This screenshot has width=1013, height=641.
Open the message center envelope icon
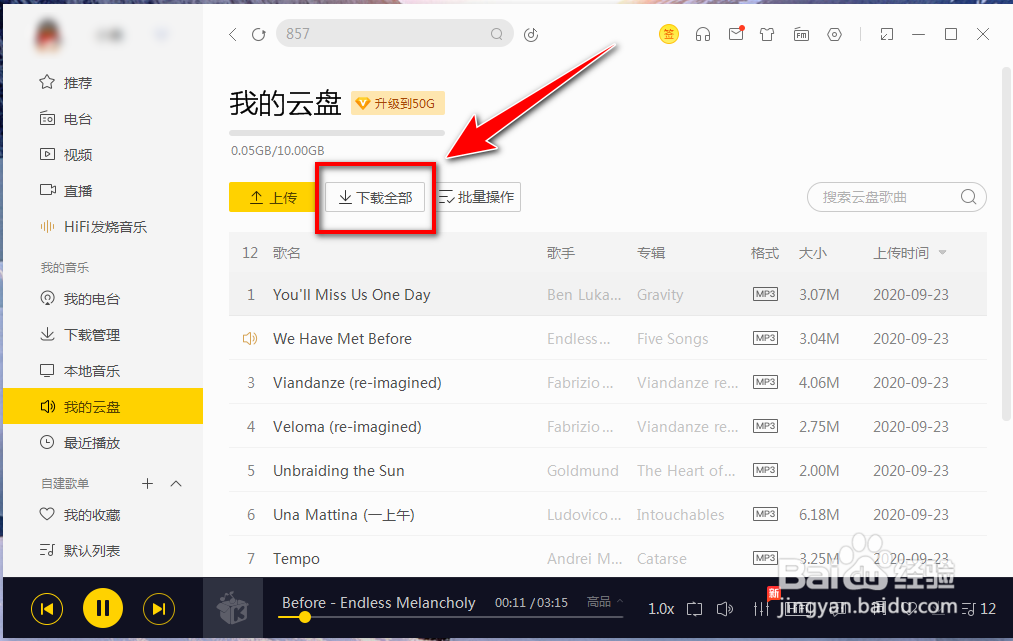coord(736,33)
